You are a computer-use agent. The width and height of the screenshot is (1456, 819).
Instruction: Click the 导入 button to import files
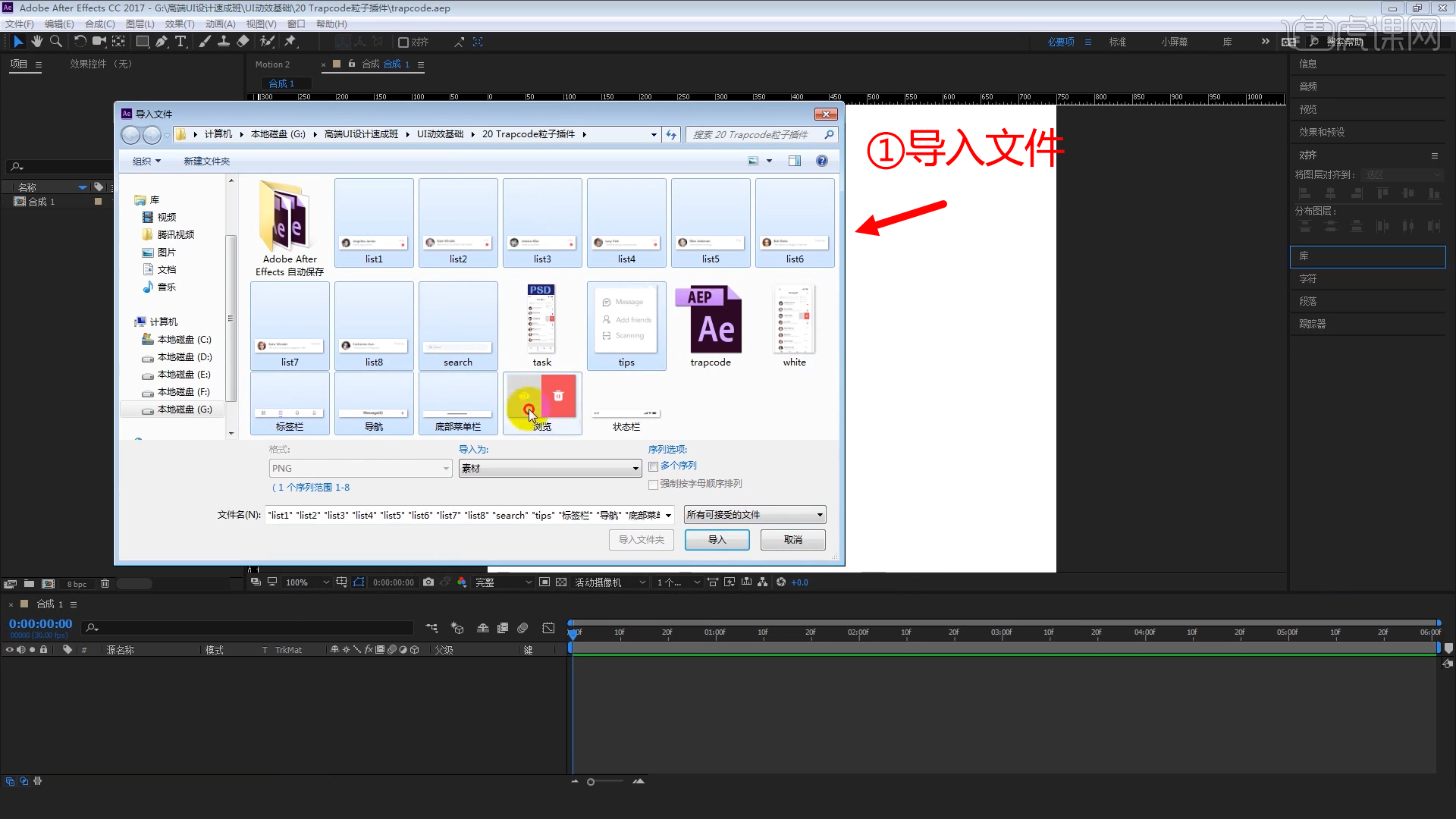(716, 539)
